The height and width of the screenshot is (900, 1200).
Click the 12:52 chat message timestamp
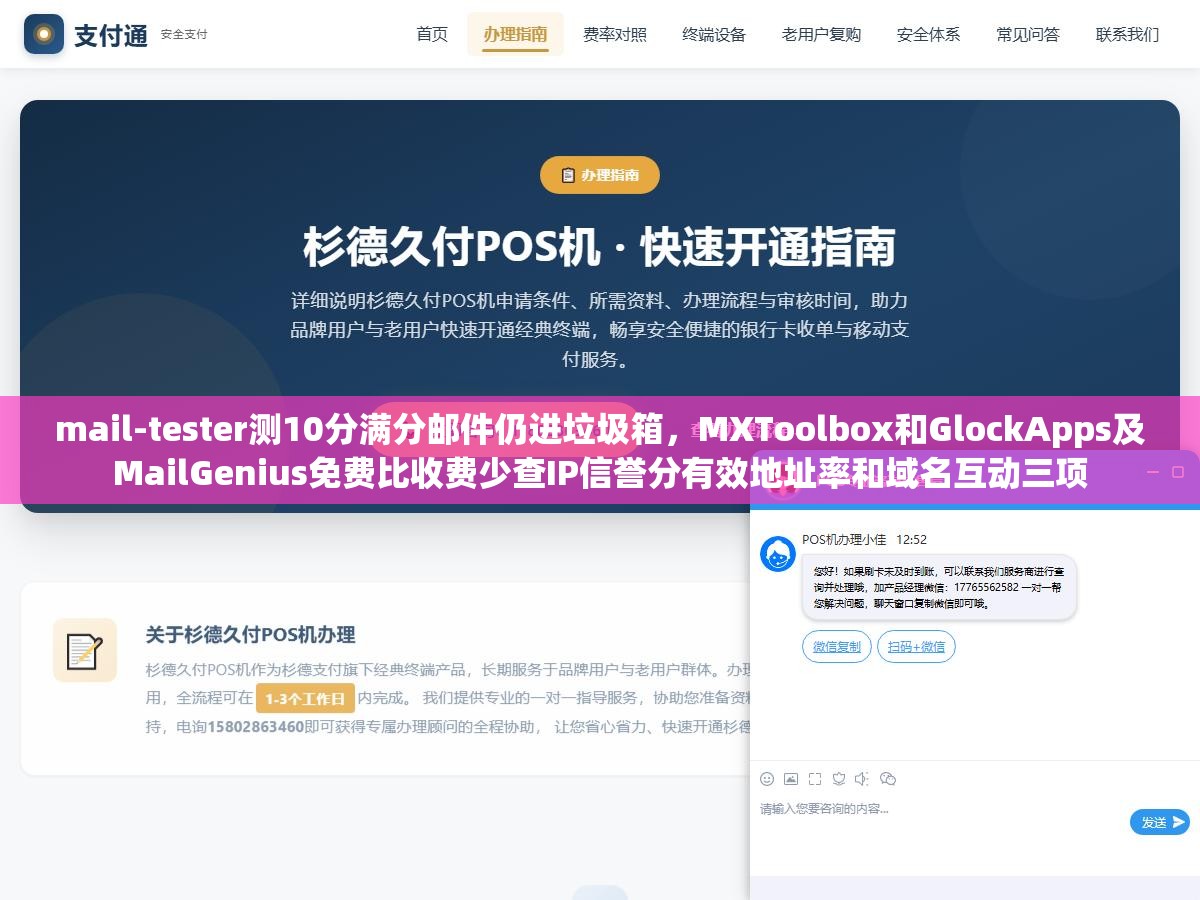point(912,539)
